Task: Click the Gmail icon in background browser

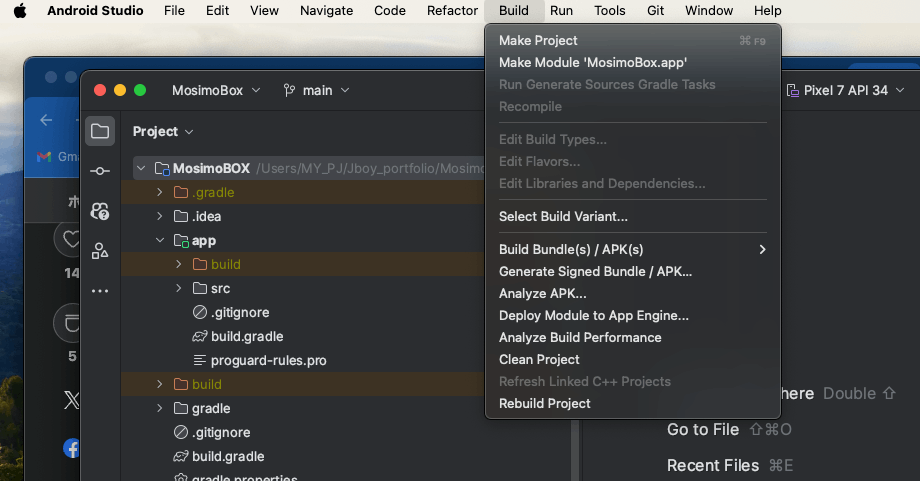Action: (x=43, y=157)
